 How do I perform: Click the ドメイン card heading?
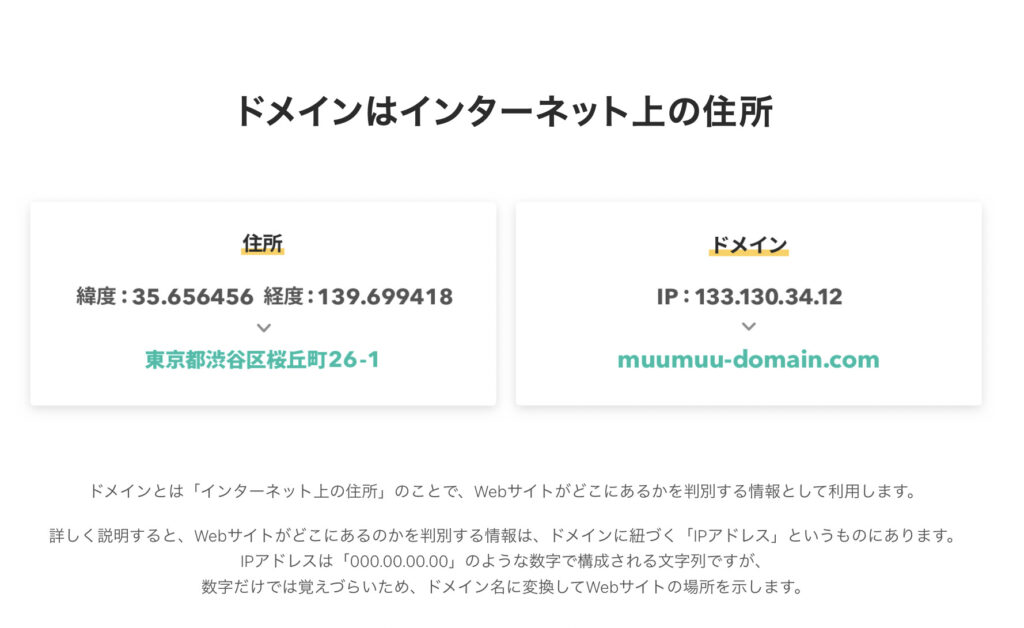(x=749, y=244)
